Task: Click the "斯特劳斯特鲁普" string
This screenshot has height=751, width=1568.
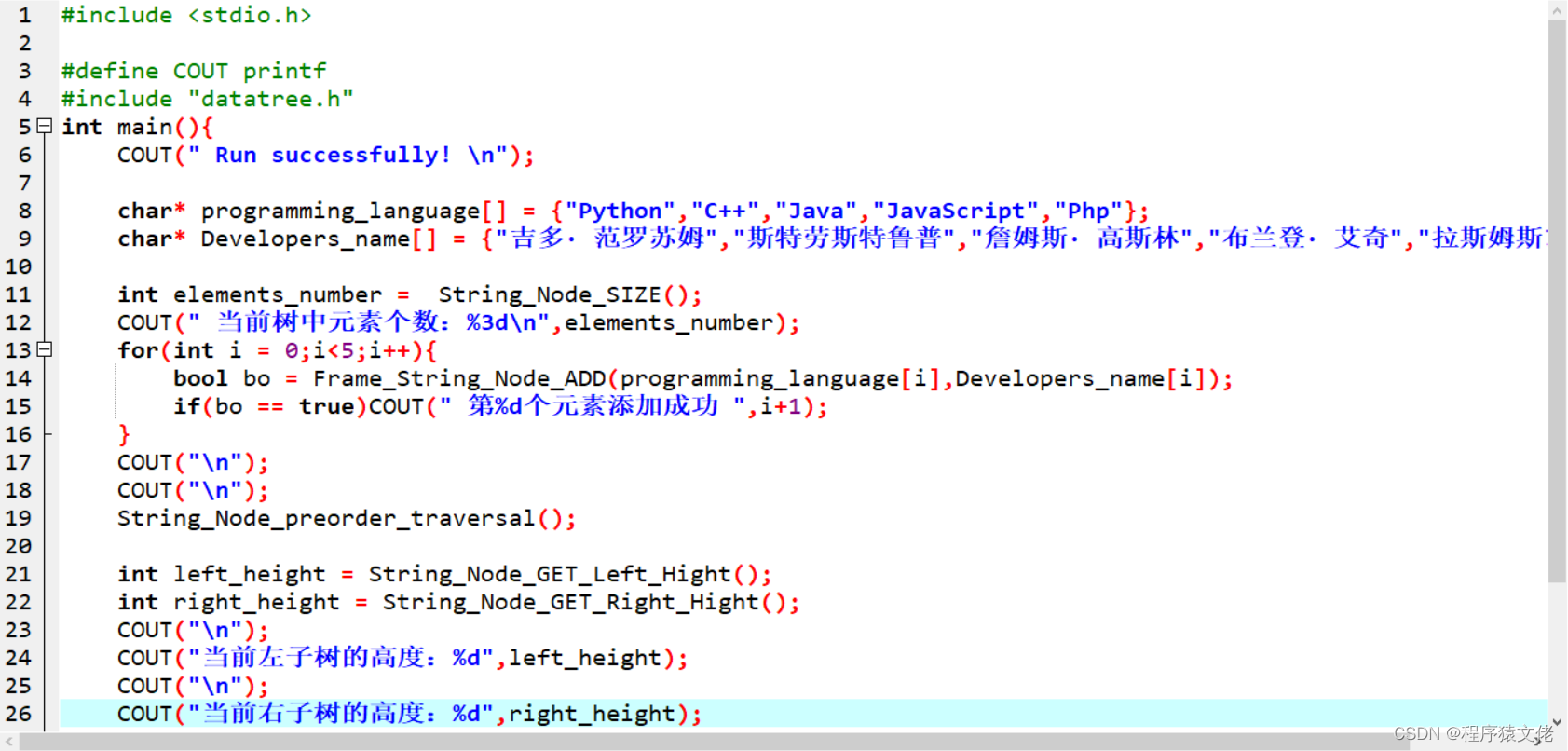Action: click(x=844, y=239)
